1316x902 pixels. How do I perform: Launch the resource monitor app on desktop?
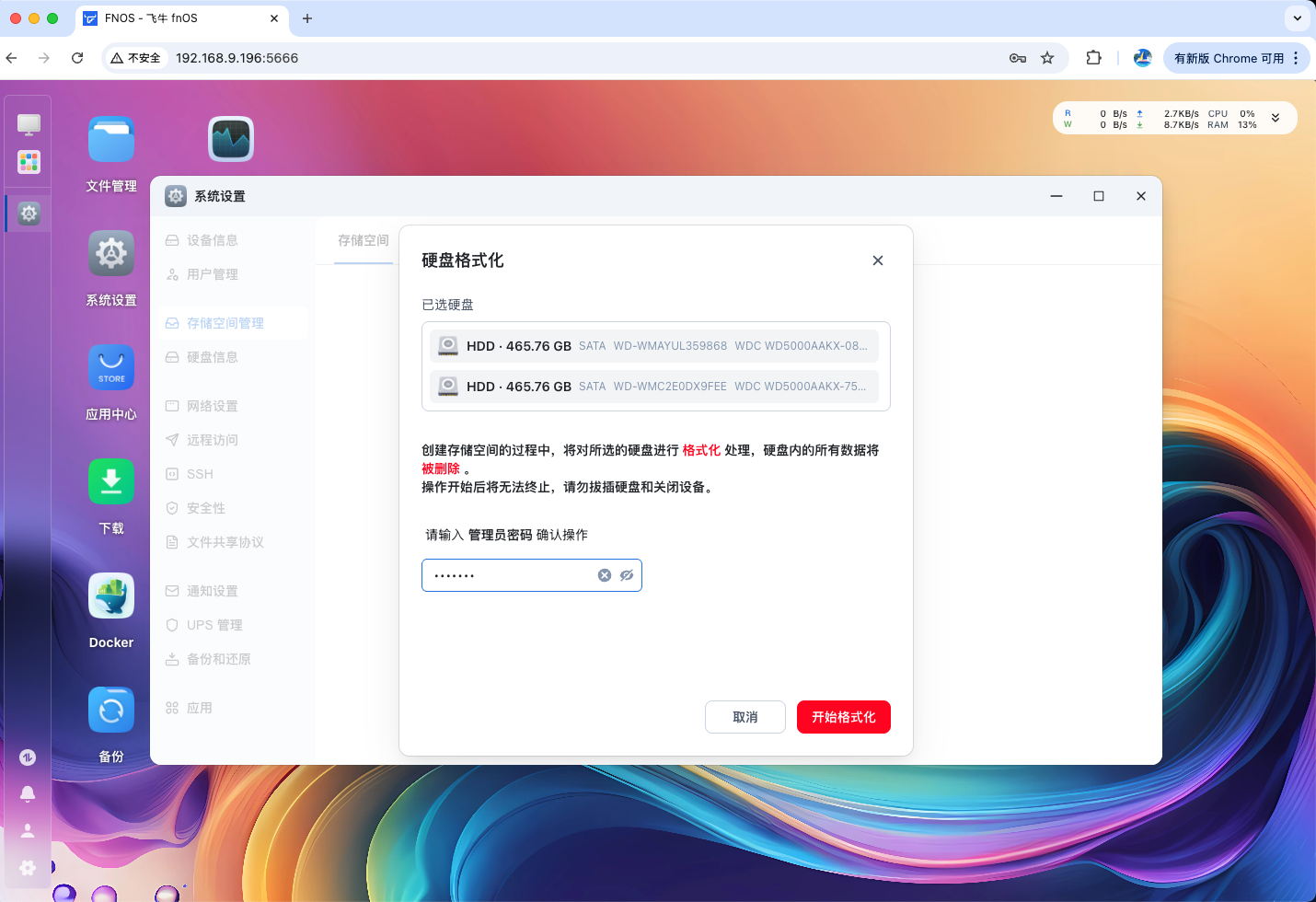(230, 140)
